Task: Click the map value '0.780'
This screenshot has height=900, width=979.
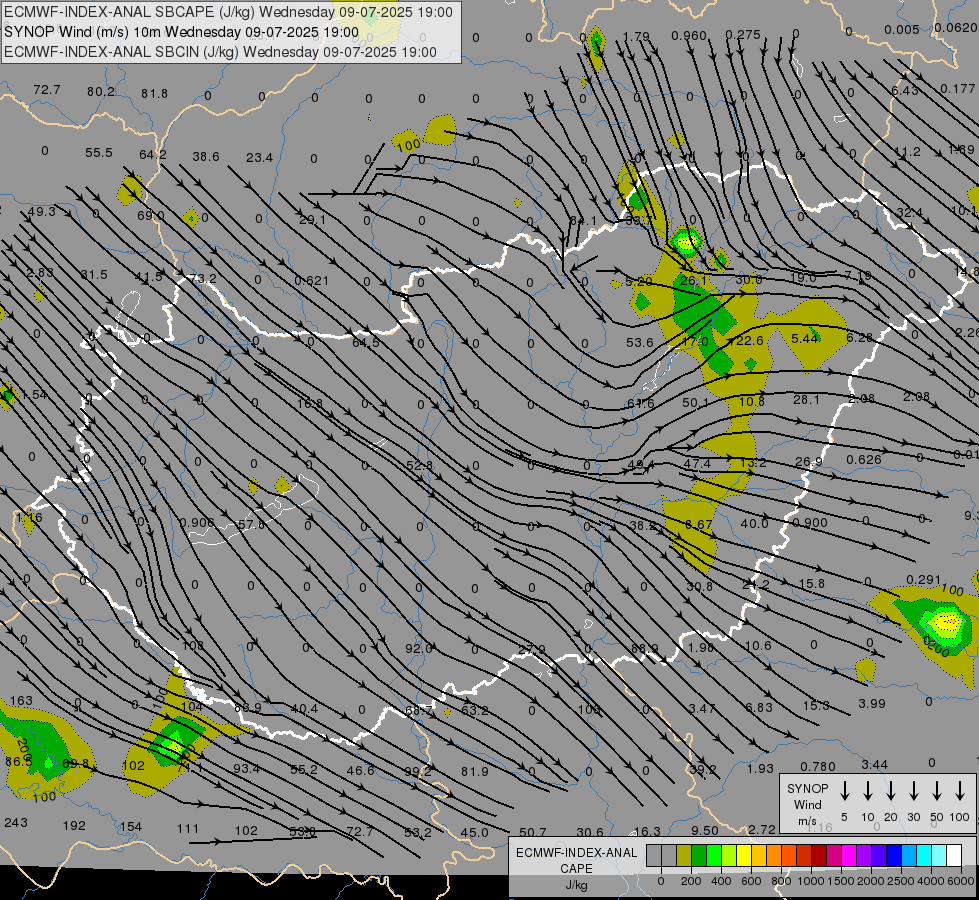Action: click(817, 766)
